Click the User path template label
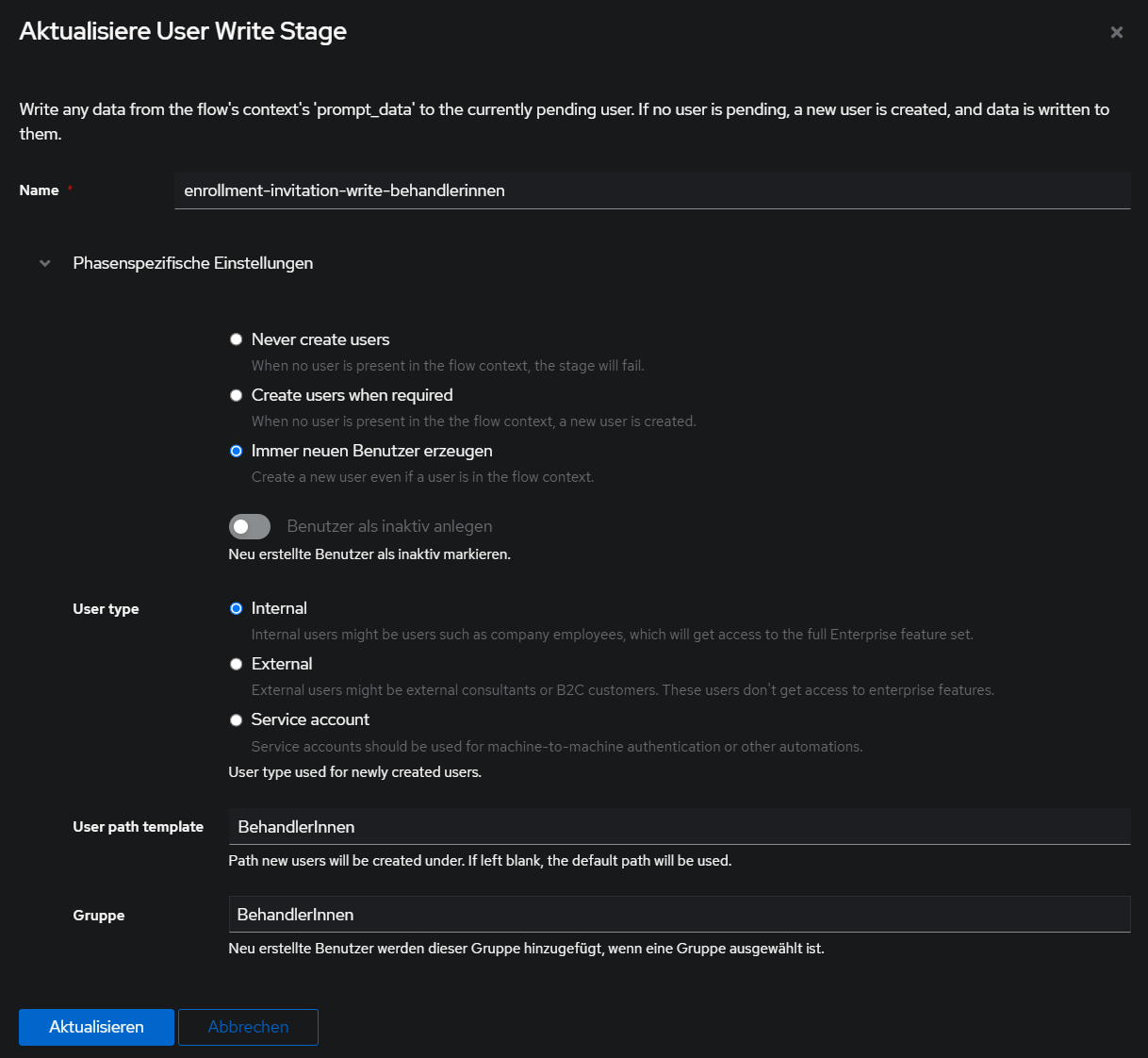The height and width of the screenshot is (1058, 1148). coord(138,827)
